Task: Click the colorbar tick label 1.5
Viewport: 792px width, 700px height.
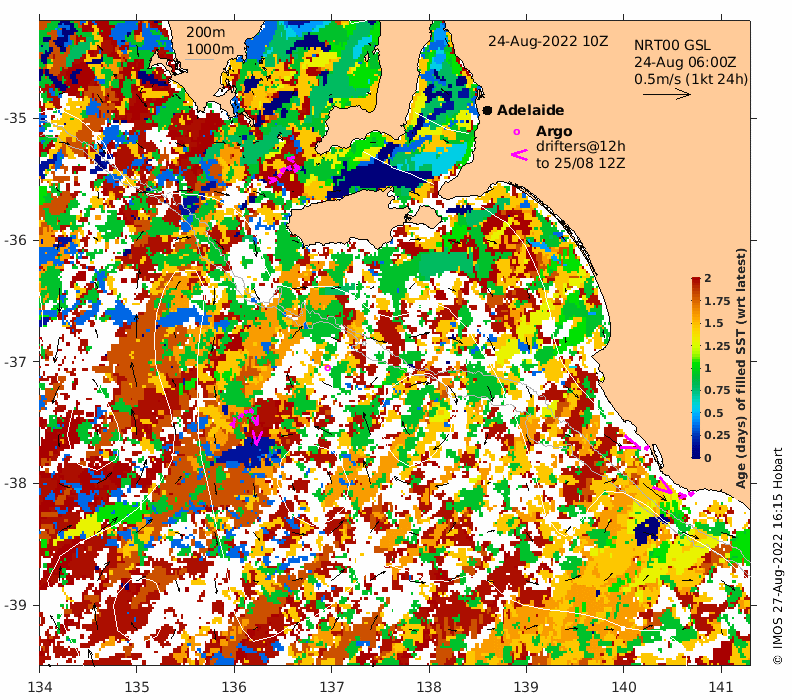Action: [x=714, y=323]
